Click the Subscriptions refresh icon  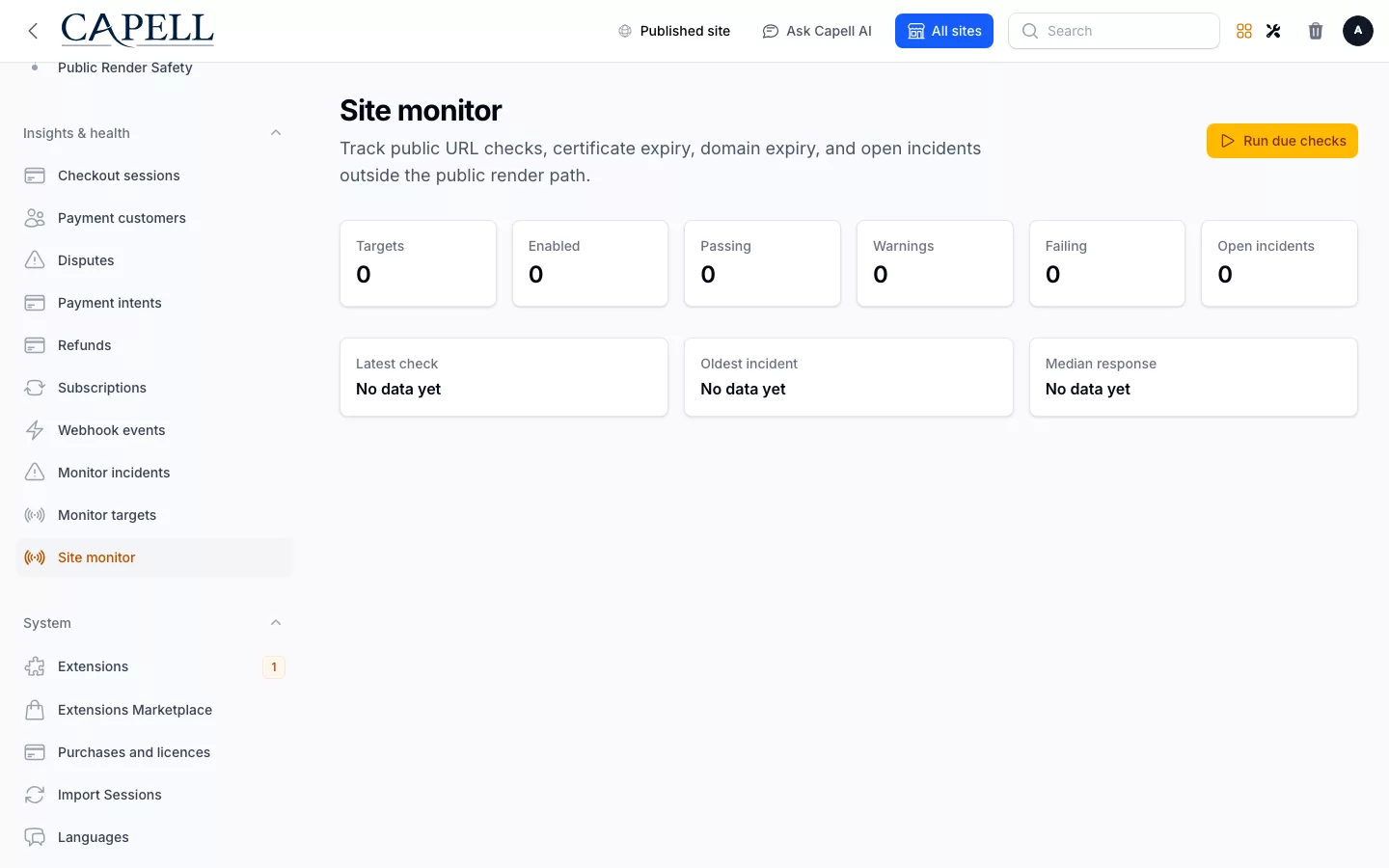tap(35, 388)
